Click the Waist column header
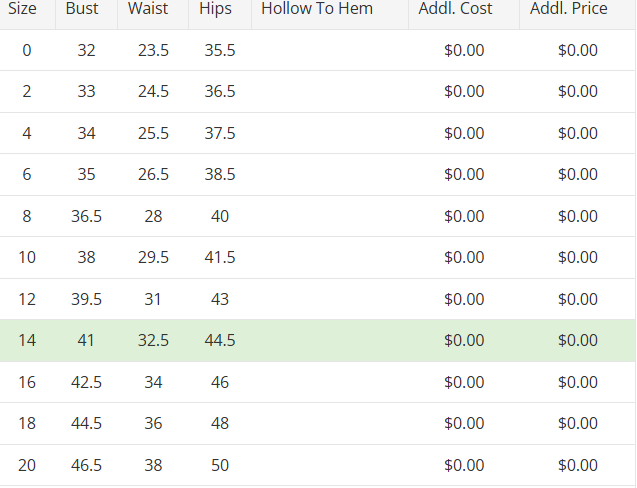The width and height of the screenshot is (637, 488). point(148,9)
